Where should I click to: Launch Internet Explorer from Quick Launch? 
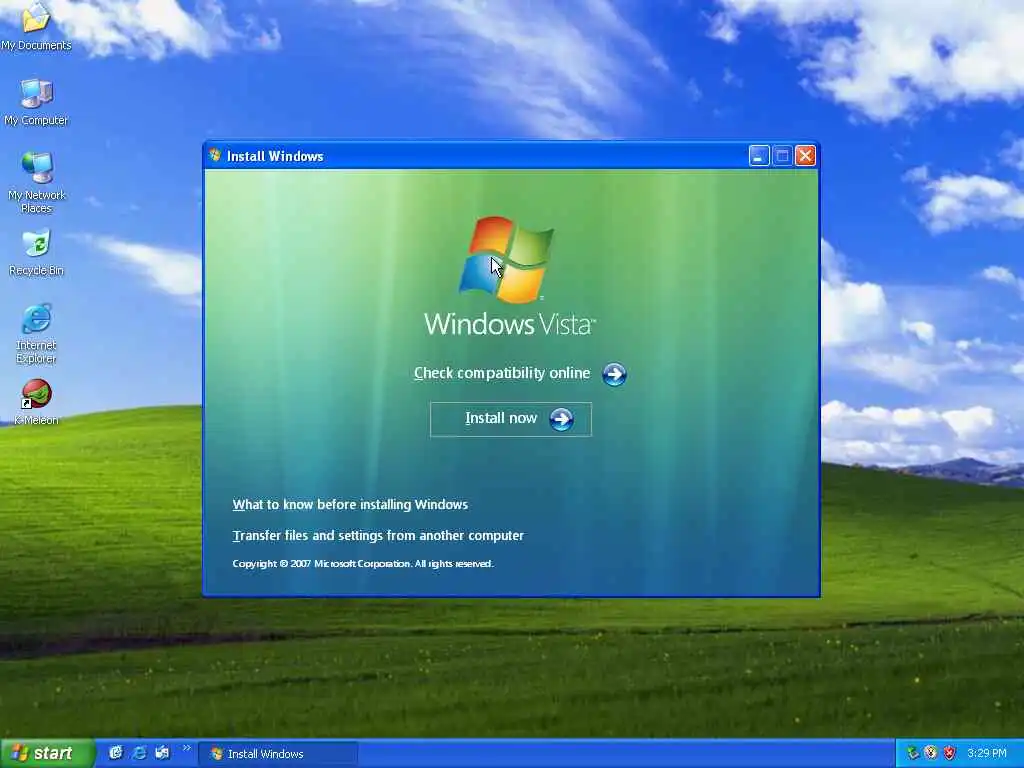pyautogui.click(x=139, y=753)
